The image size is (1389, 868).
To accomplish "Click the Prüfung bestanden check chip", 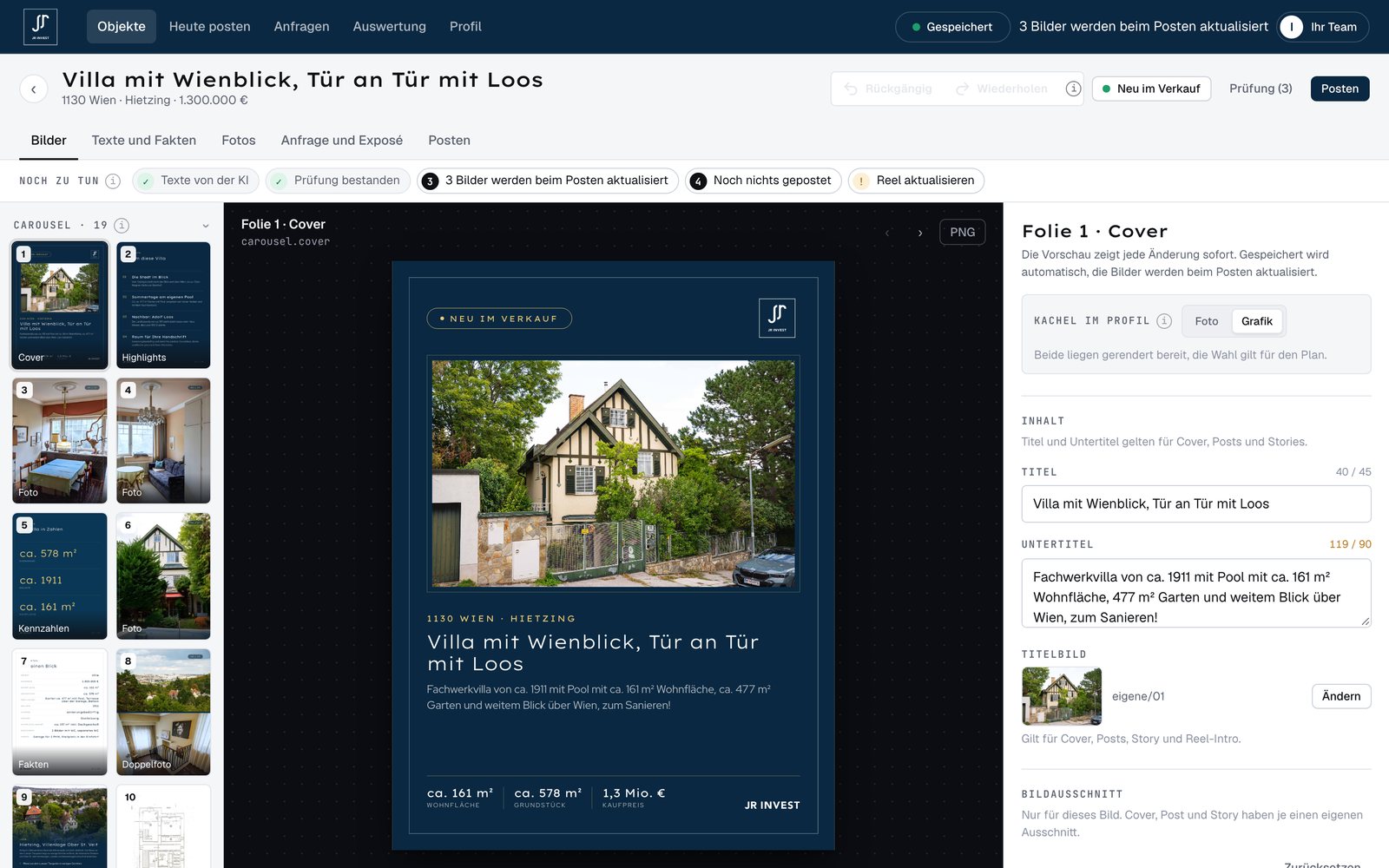I will [338, 181].
